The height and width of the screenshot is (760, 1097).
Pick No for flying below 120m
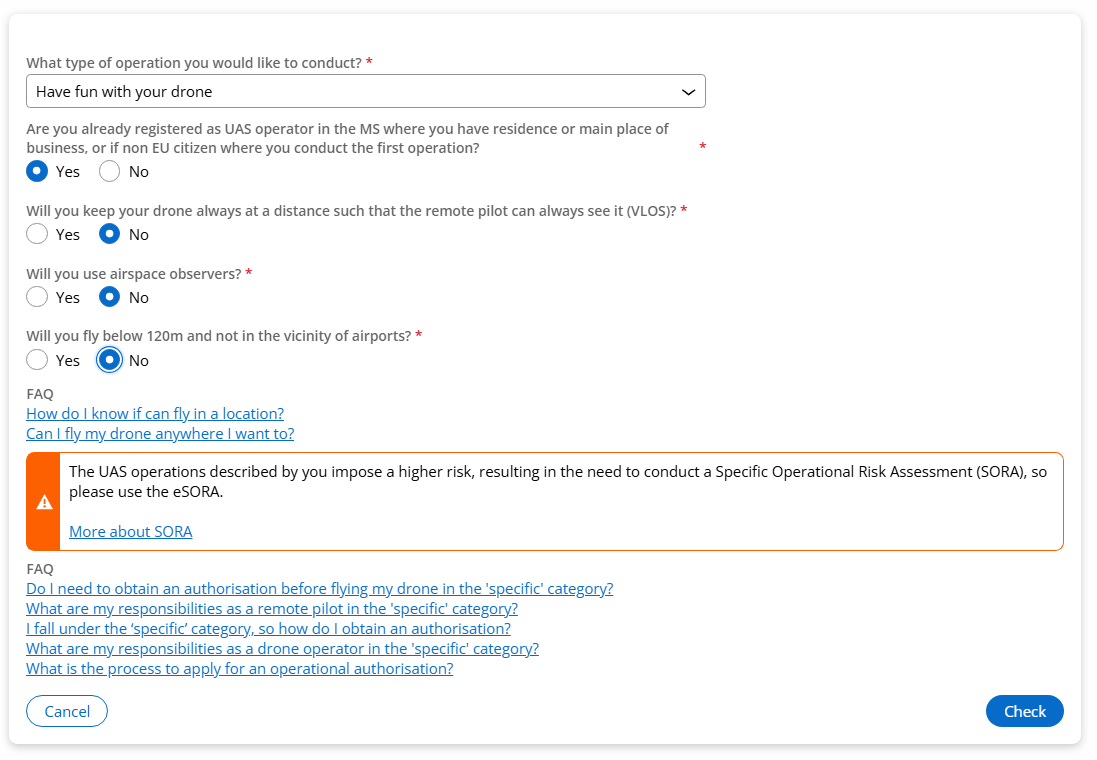pyautogui.click(x=110, y=360)
